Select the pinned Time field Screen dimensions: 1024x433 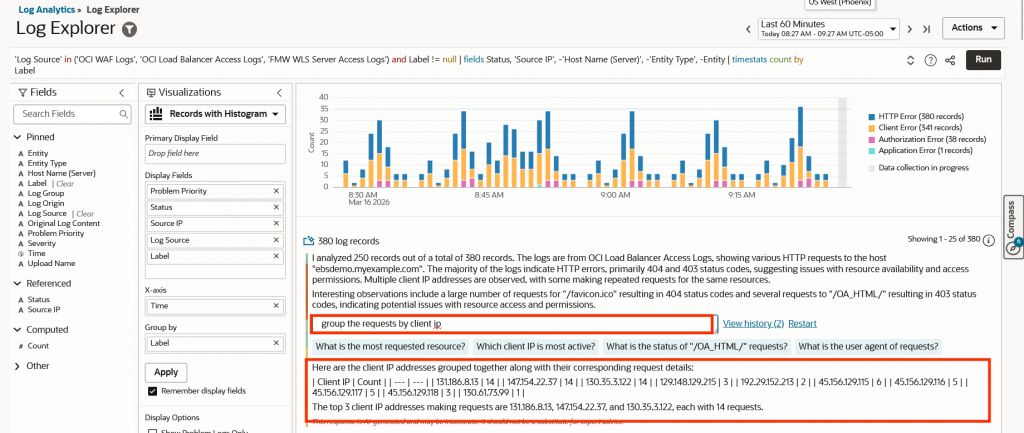tap(37, 253)
